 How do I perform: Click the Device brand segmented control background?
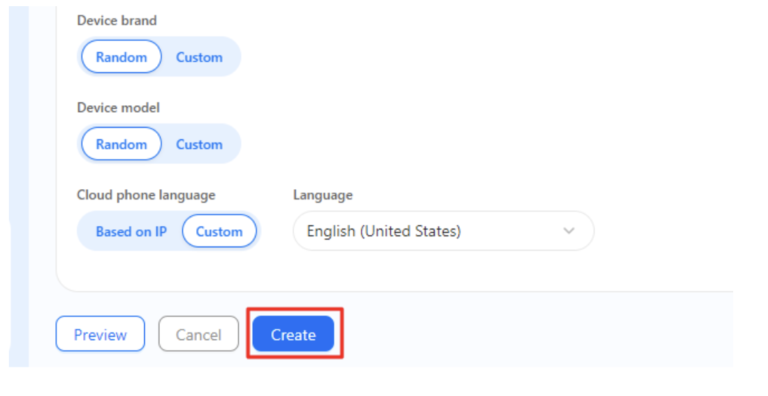tap(159, 57)
